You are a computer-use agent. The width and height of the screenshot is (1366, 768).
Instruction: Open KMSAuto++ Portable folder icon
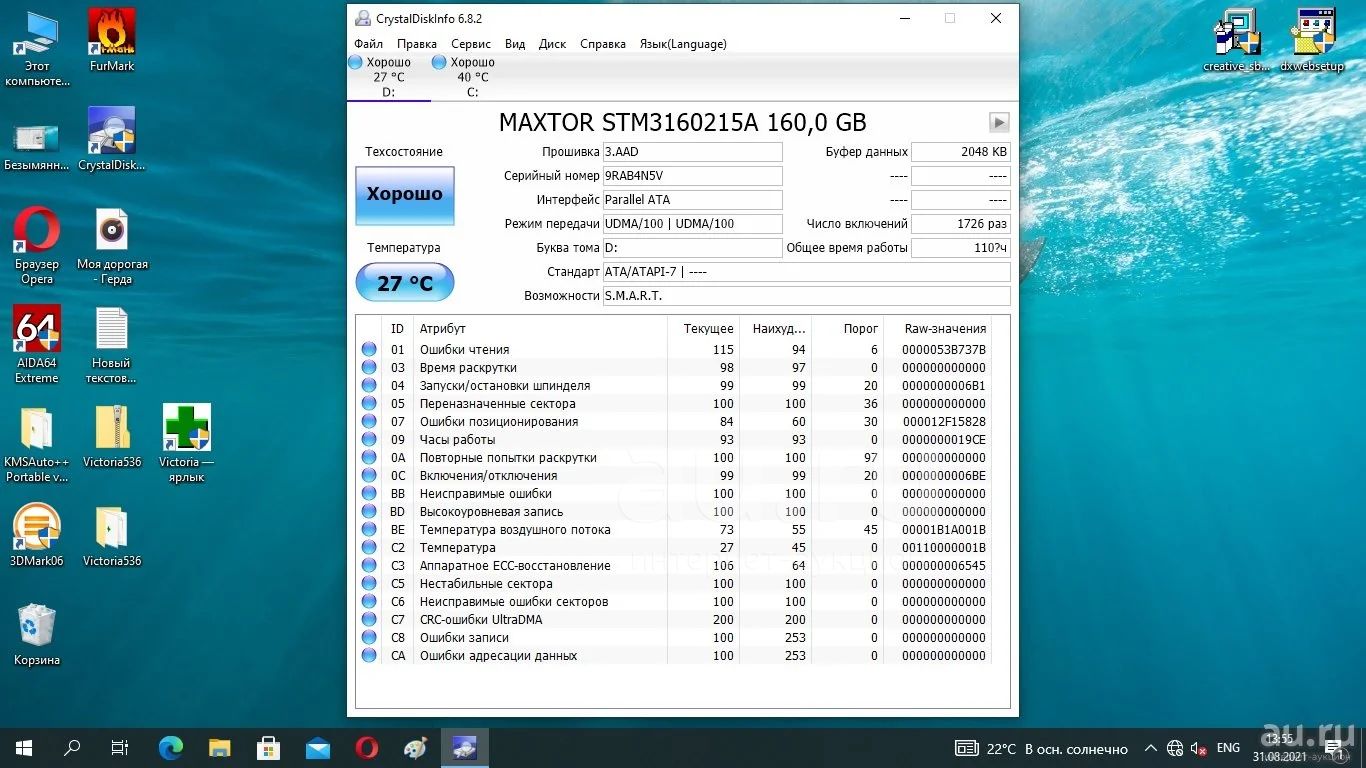pos(37,444)
